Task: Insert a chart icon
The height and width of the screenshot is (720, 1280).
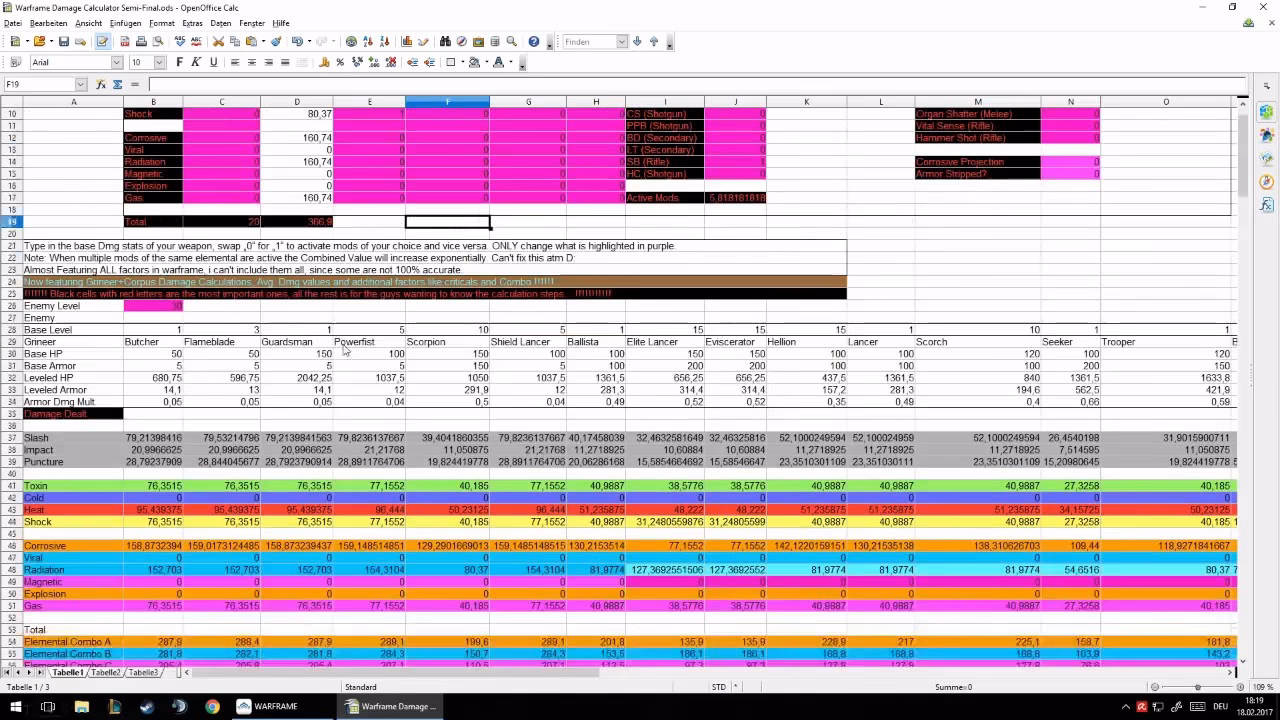Action: (x=407, y=42)
